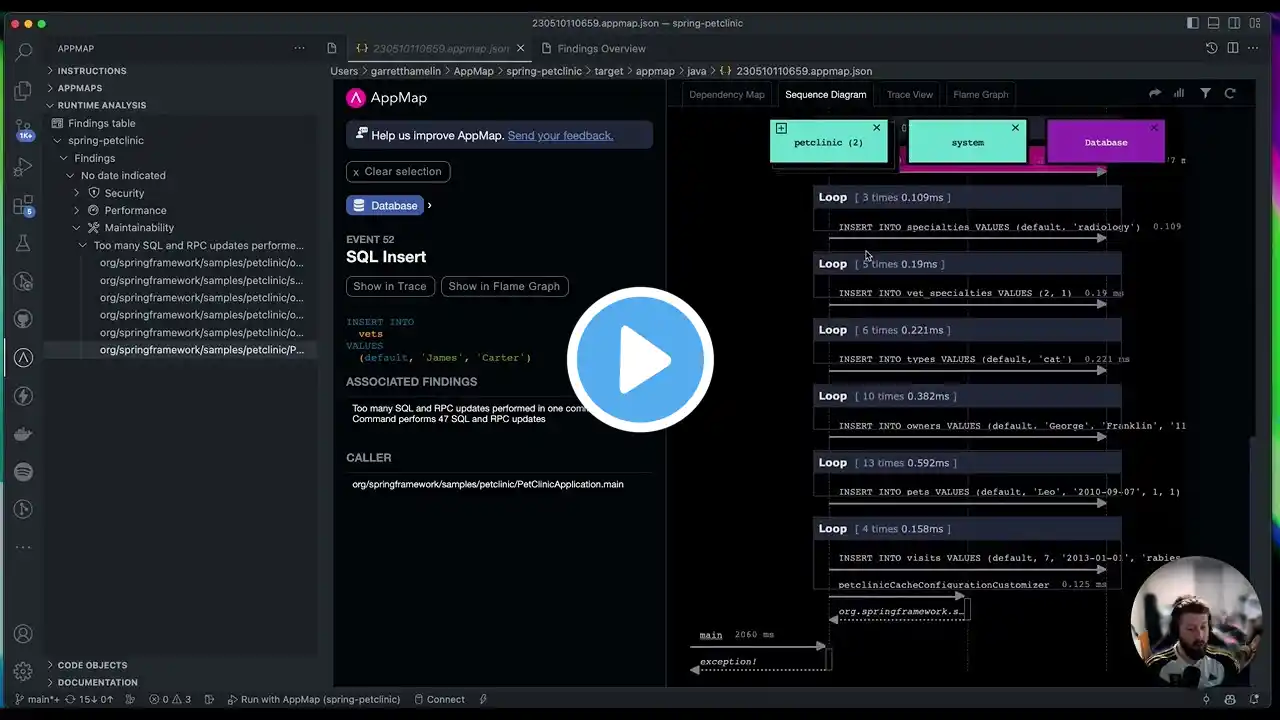Open the lightning bolt view icon
The image size is (1280, 720).
click(x=24, y=396)
